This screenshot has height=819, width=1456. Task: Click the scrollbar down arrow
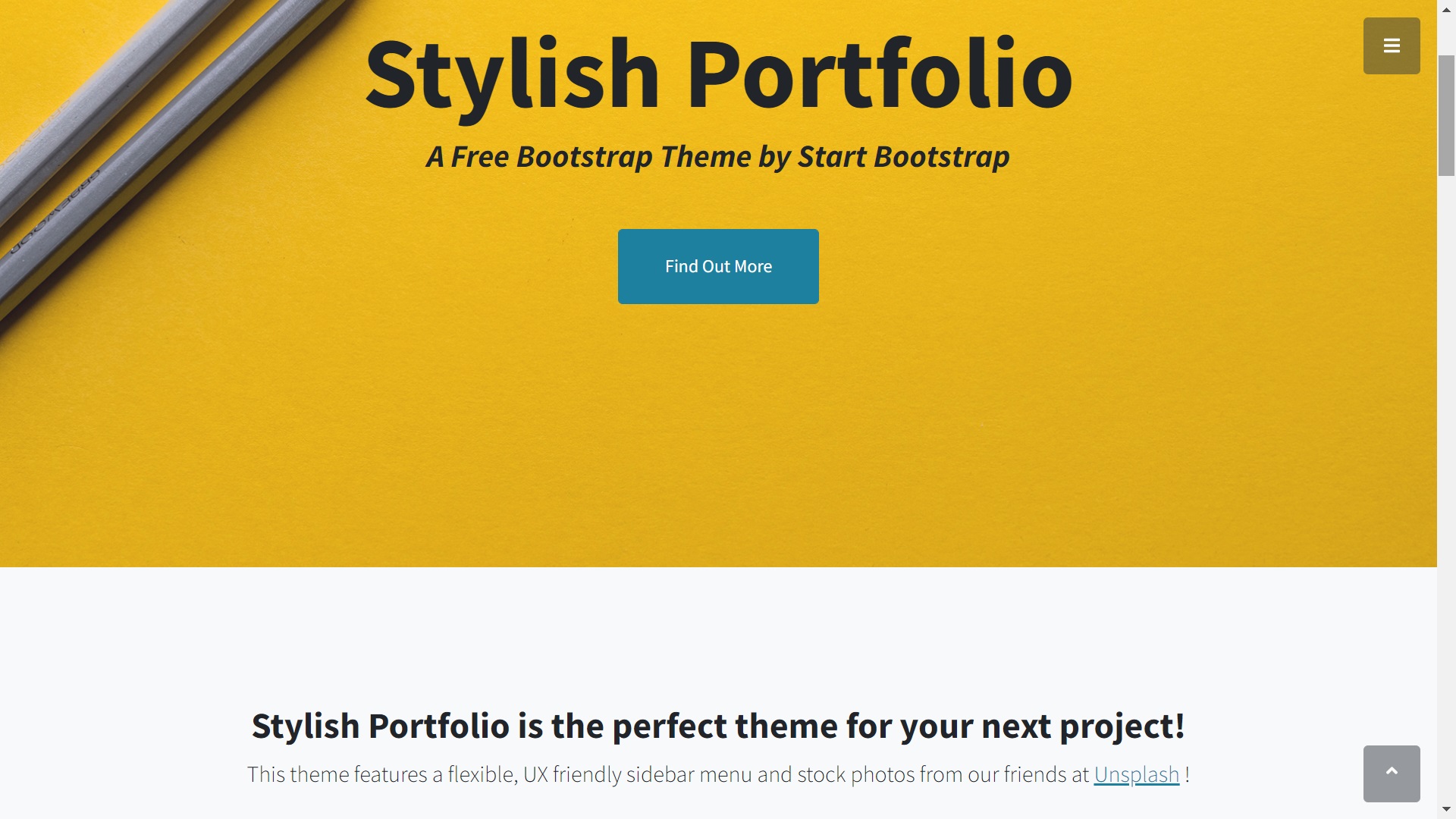pos(1446,810)
